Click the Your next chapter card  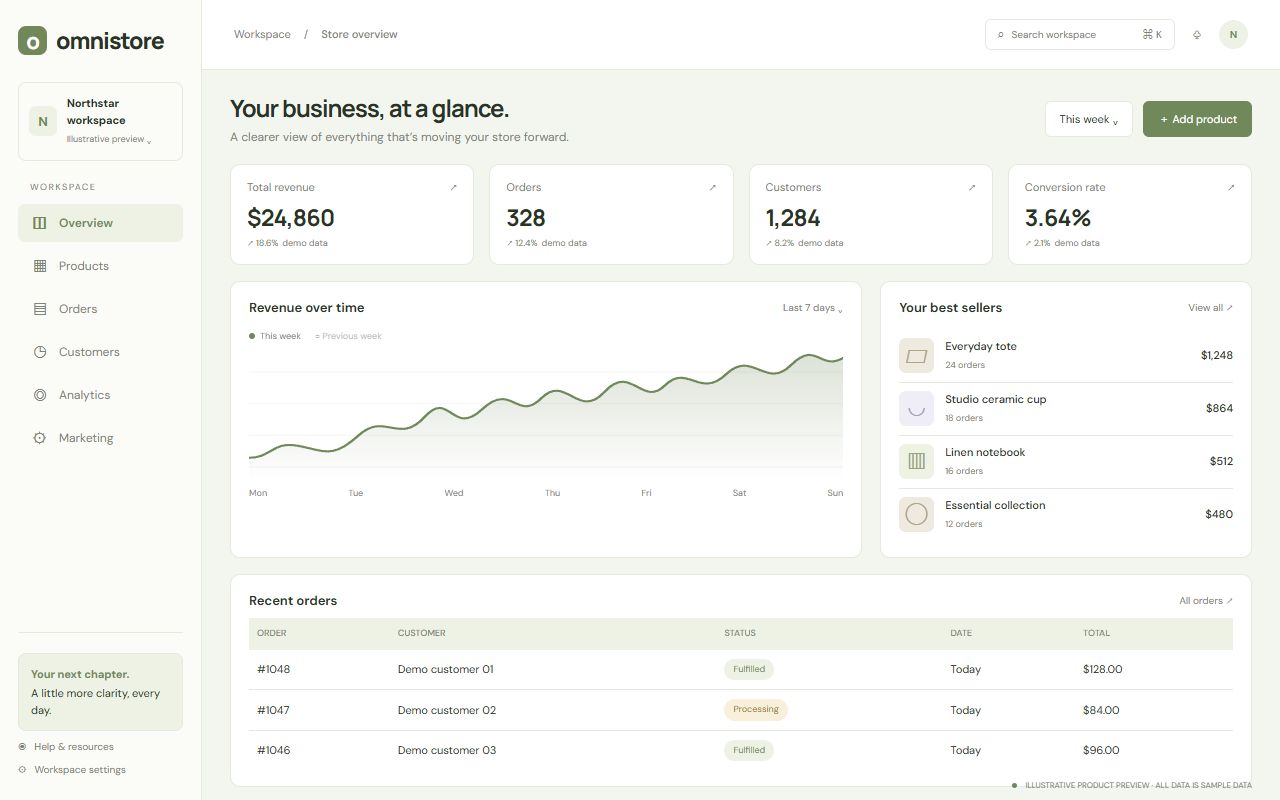click(x=100, y=692)
